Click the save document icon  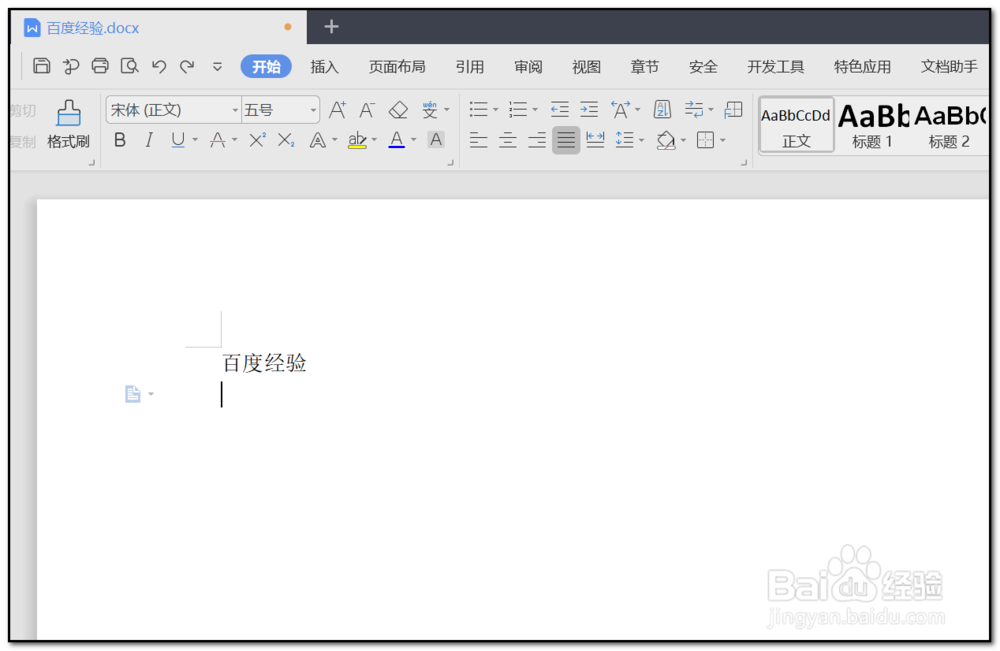pos(40,65)
